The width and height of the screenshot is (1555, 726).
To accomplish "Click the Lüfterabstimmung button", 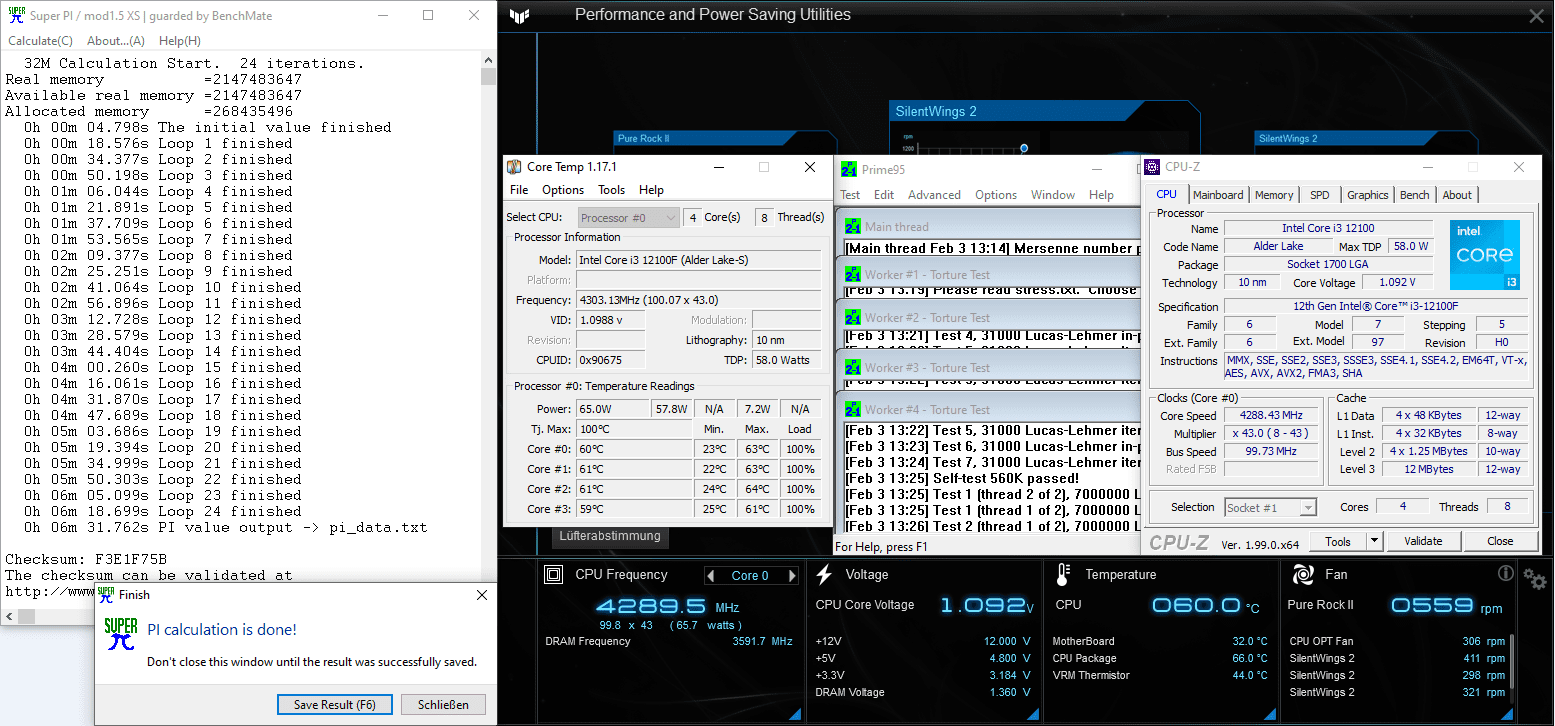I will click(x=610, y=535).
